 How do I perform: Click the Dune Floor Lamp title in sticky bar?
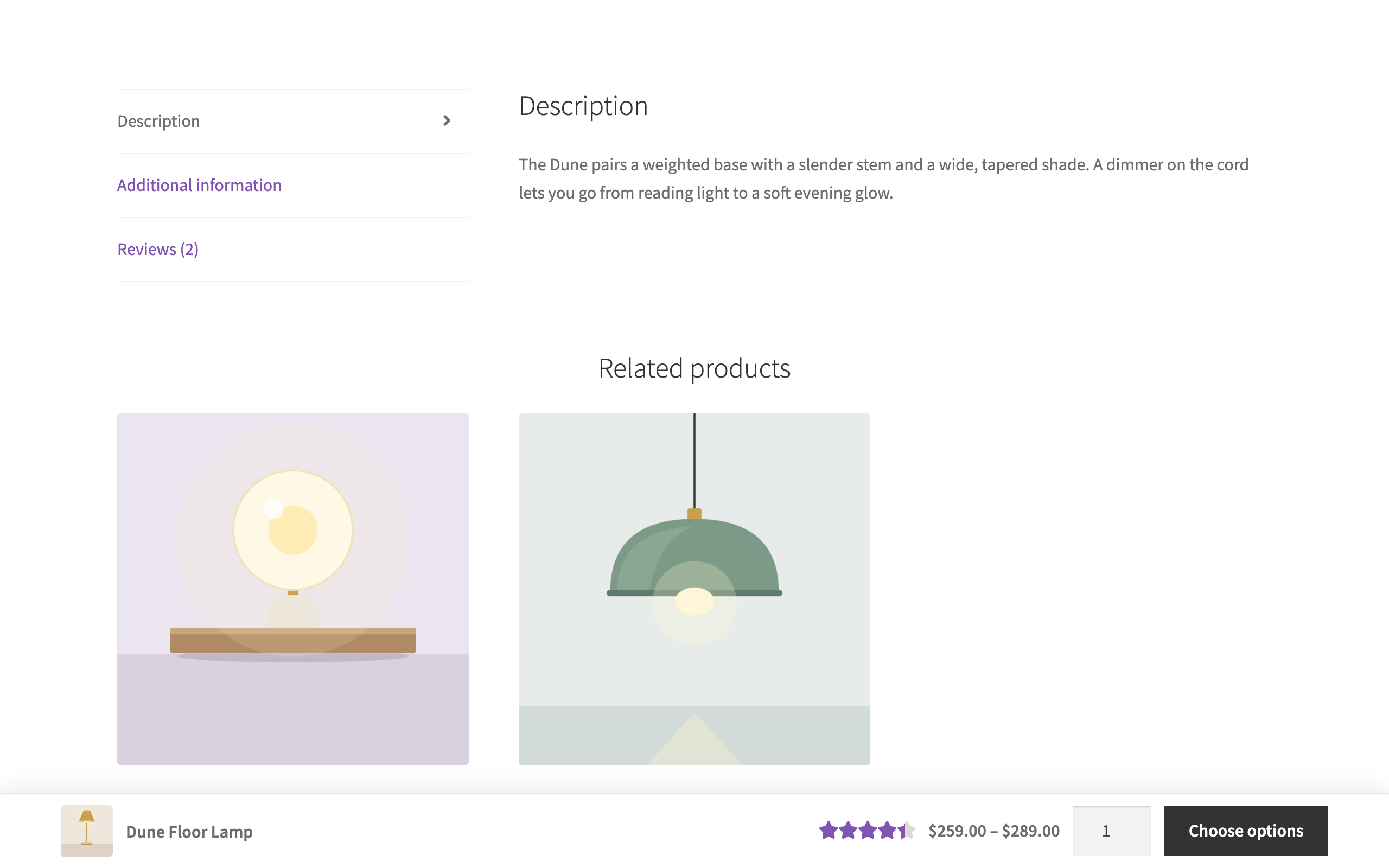189,831
